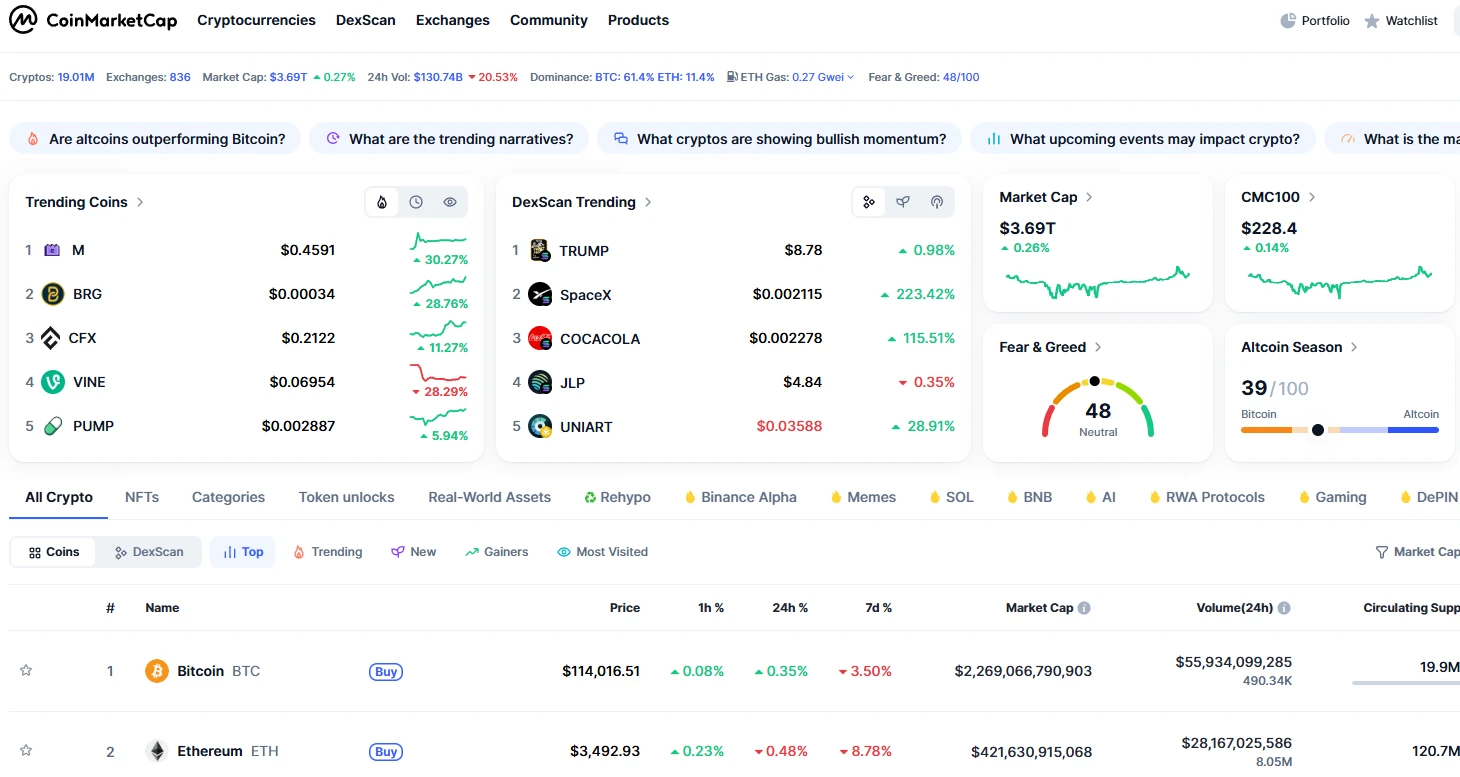Open the Altcoin Season chevron
This screenshot has height=777, width=1460.
1354,347
